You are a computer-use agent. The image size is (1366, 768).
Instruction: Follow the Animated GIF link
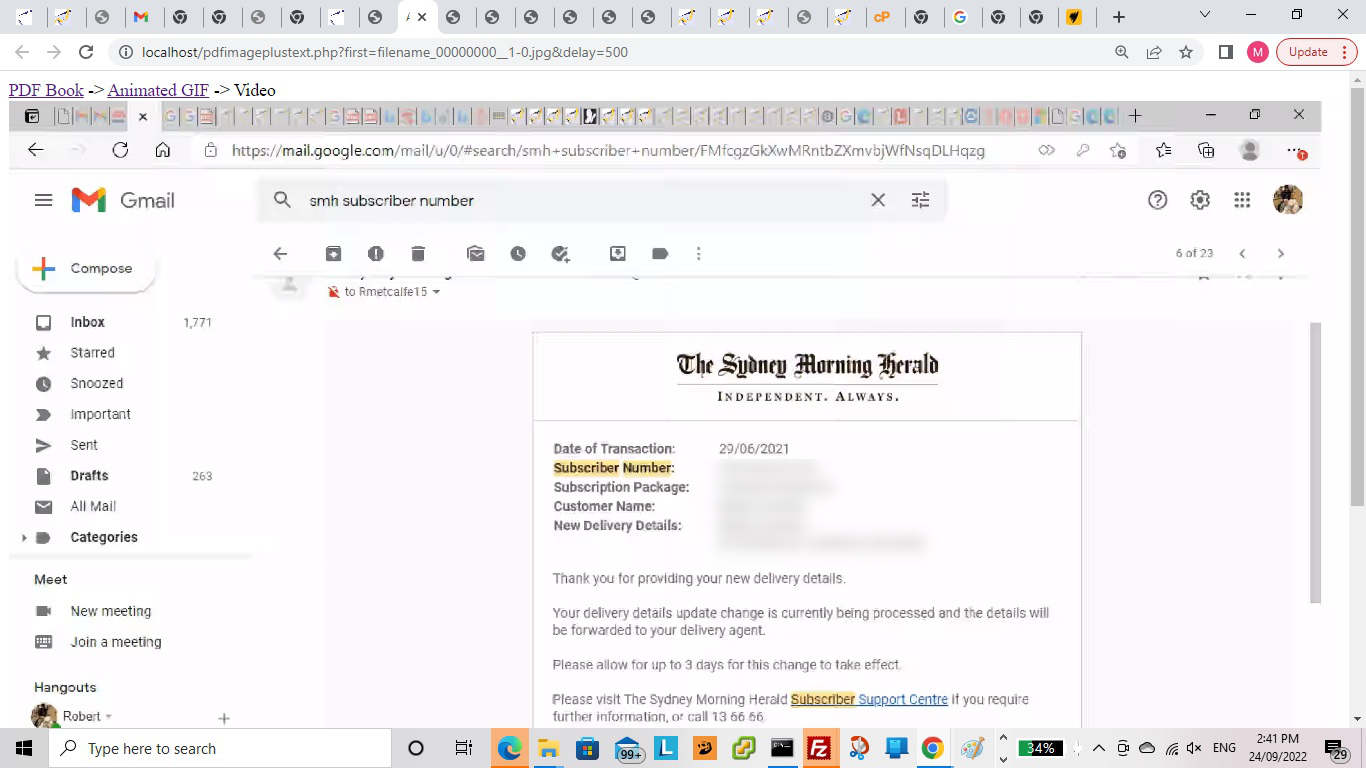tap(158, 90)
